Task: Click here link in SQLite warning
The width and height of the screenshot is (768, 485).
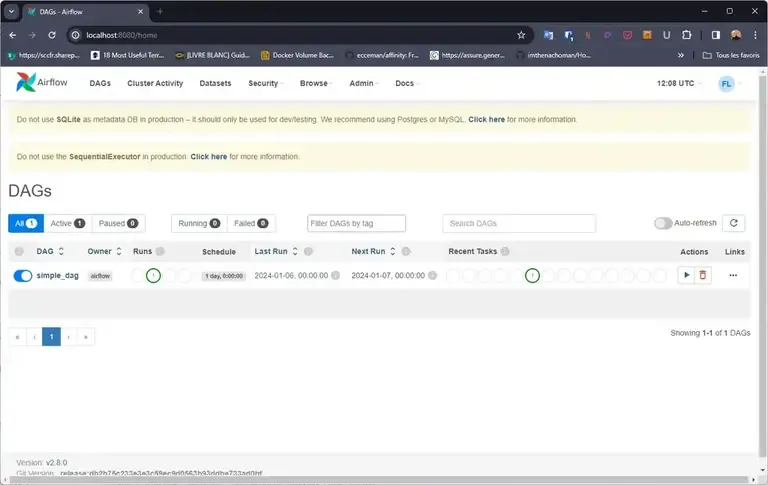Action: [x=486, y=119]
